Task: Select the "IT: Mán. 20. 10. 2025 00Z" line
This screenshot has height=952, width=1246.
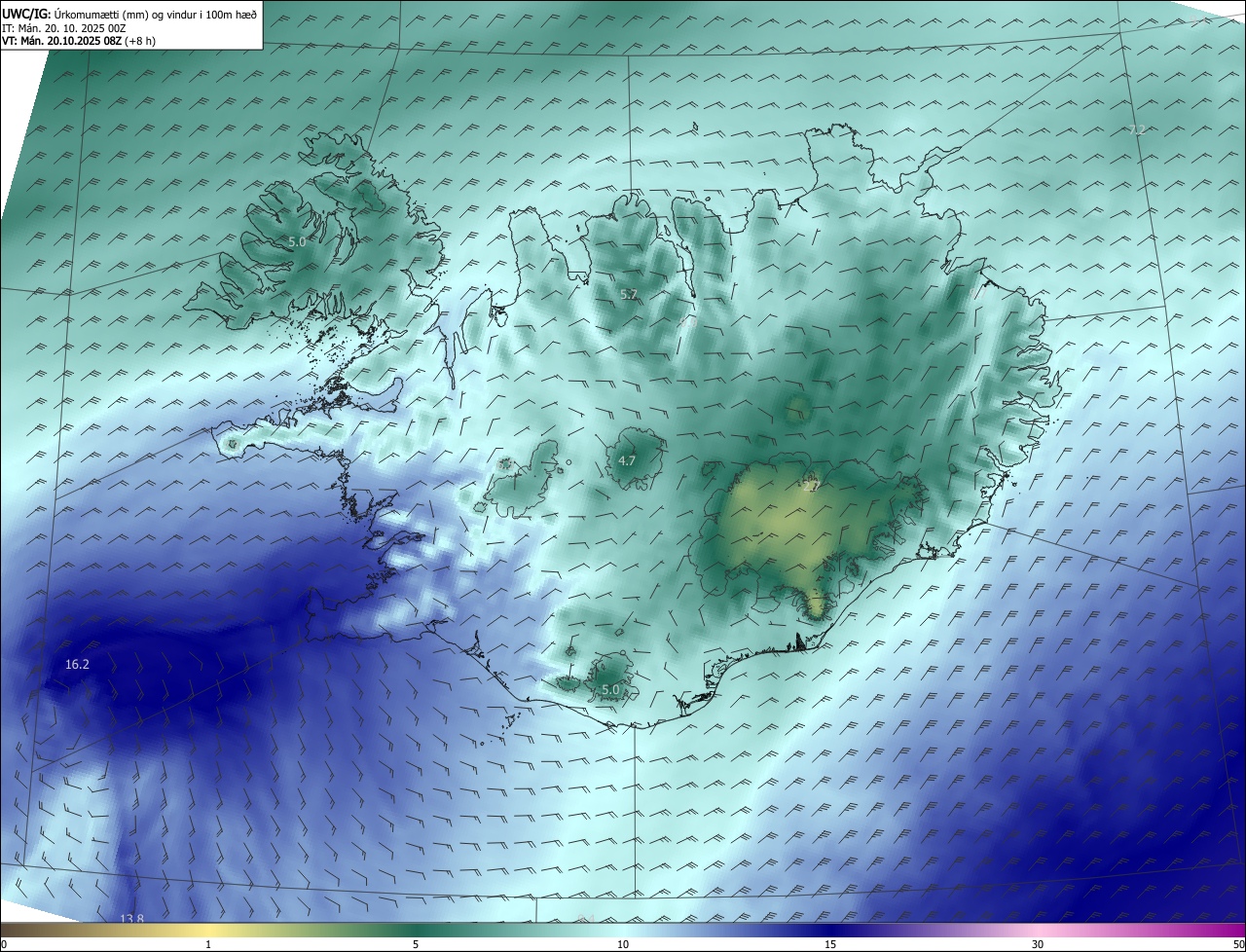Action: 63,28
